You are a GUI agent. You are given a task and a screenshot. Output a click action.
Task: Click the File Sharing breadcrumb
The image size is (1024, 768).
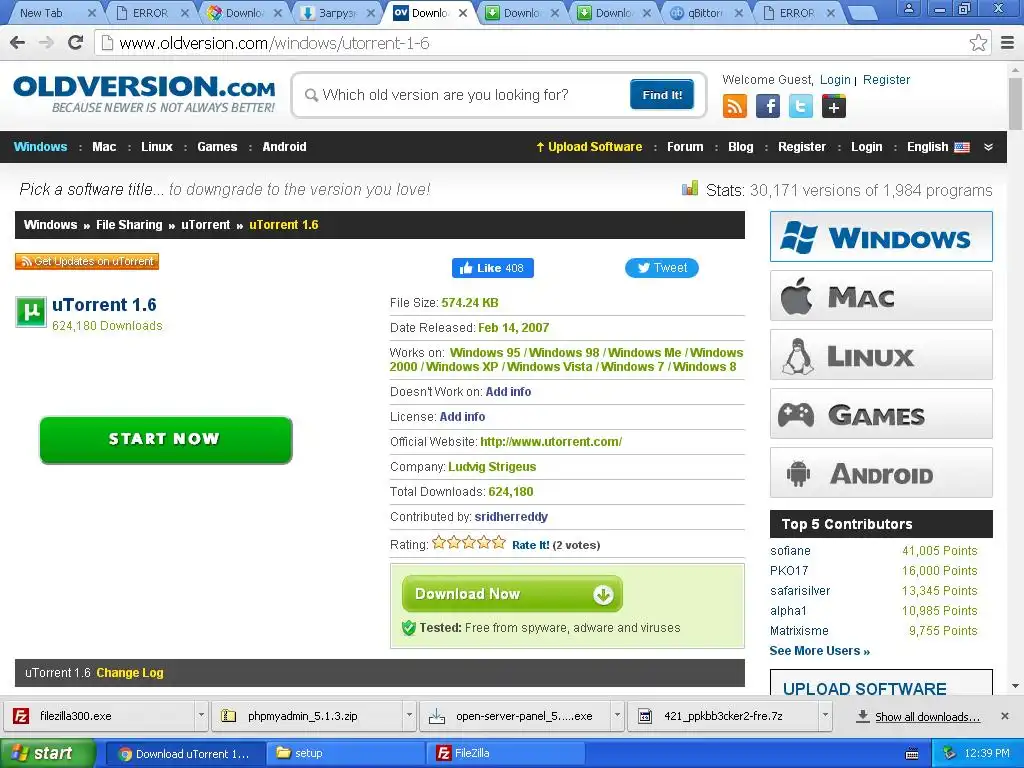pyautogui.click(x=129, y=225)
